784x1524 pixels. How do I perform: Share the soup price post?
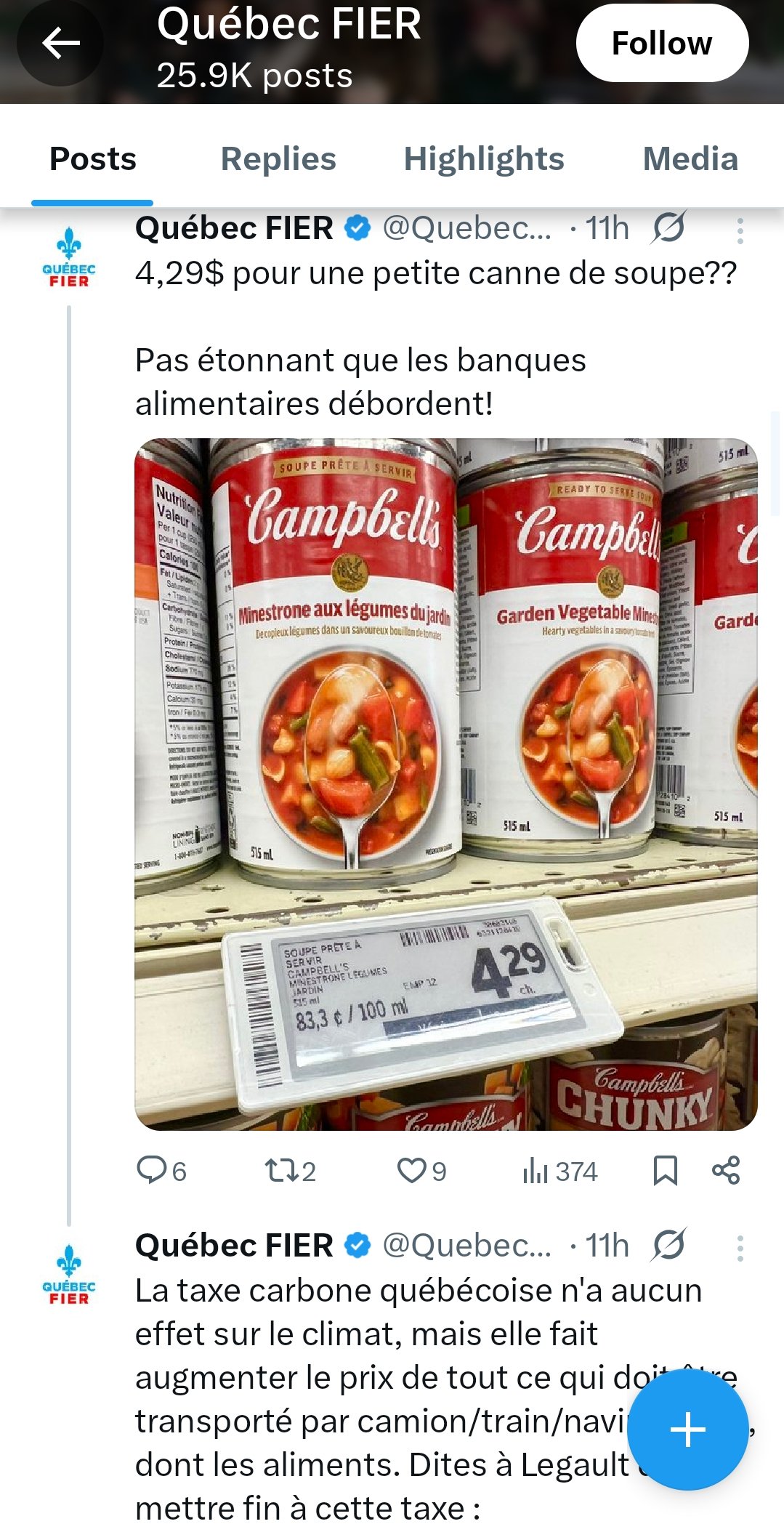click(x=725, y=1171)
